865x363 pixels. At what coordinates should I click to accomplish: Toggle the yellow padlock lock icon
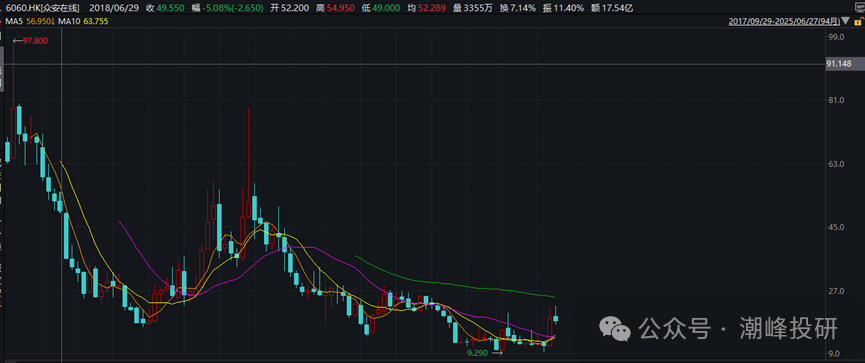858,22
